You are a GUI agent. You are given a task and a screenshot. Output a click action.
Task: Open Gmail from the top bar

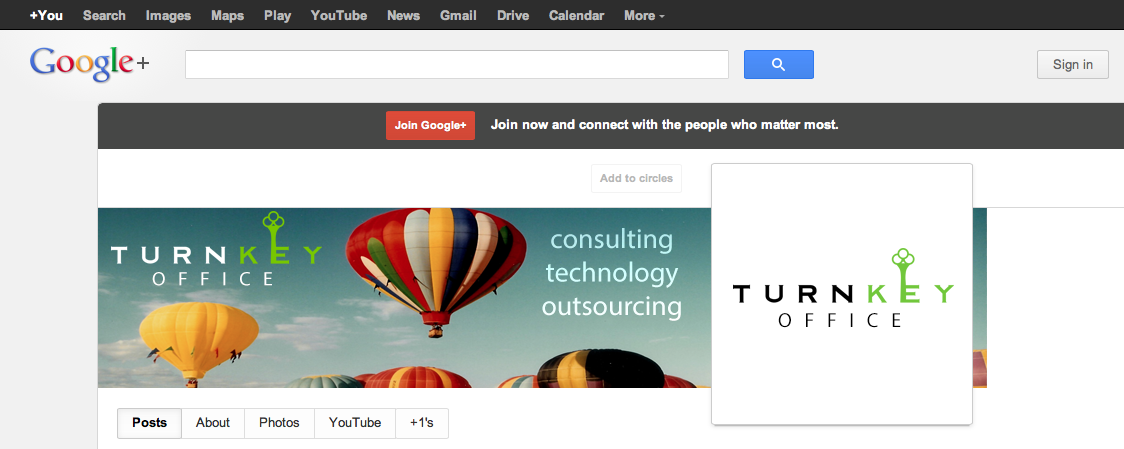(458, 16)
